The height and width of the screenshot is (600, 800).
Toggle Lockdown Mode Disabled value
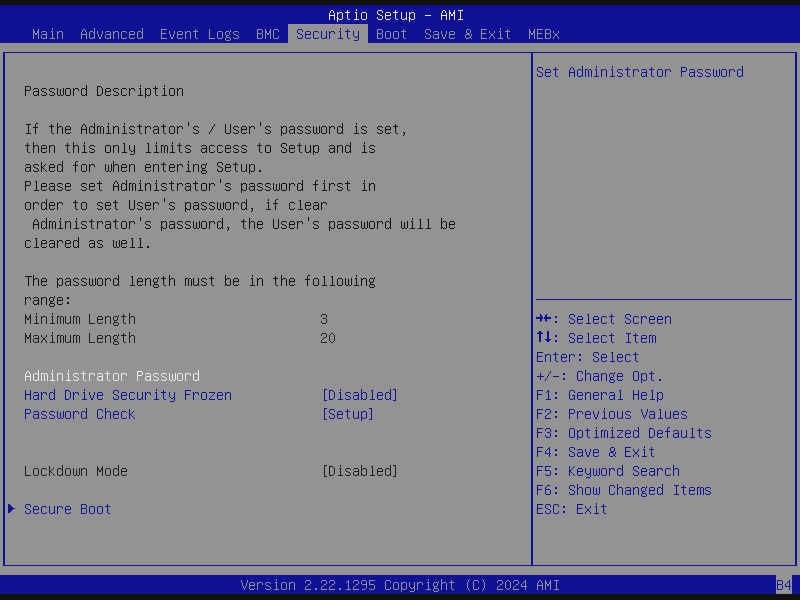[x=359, y=471]
